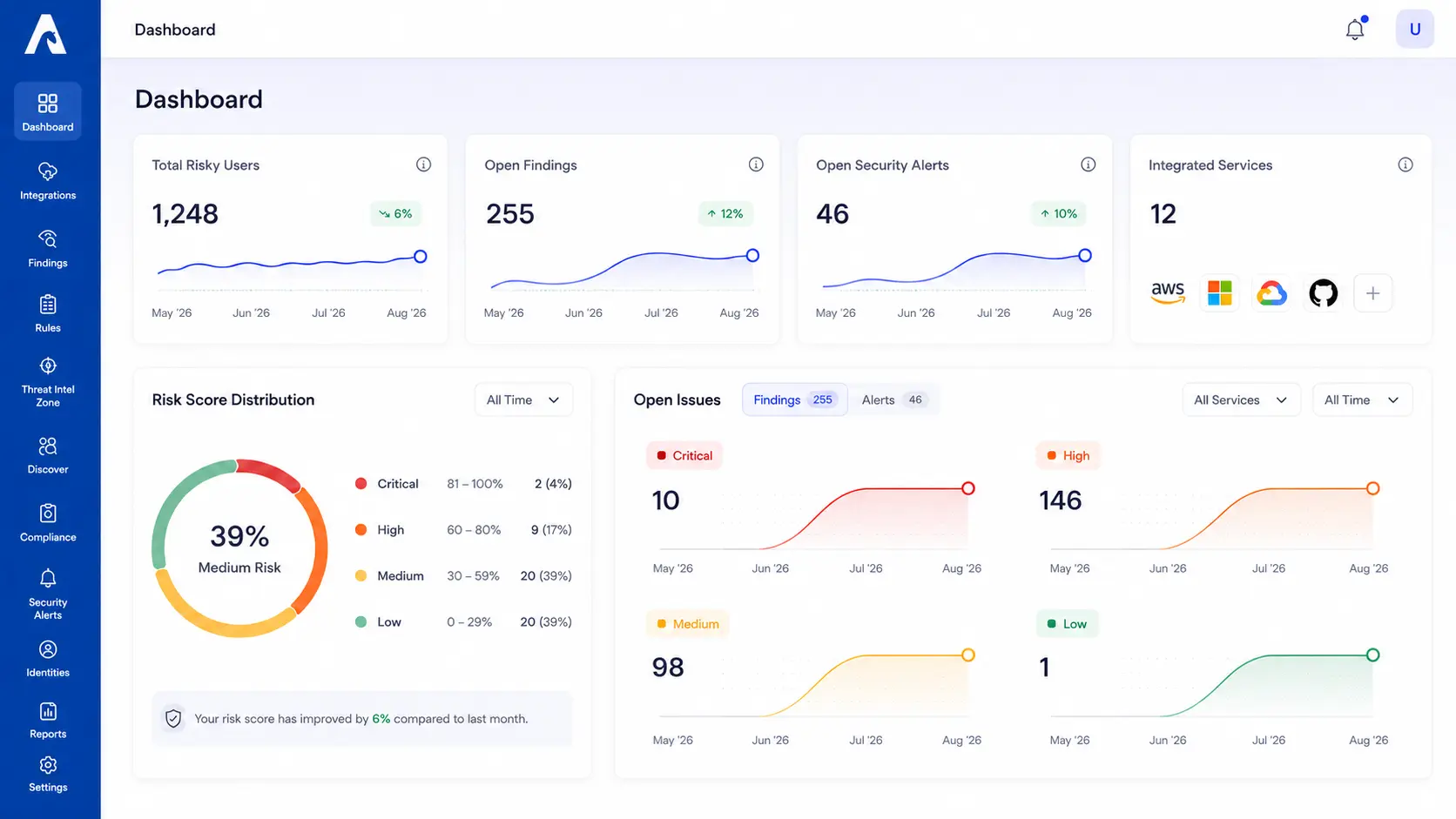Click info icon on Total Risky Users
Screen dimensions: 1456x819
pos(423,164)
